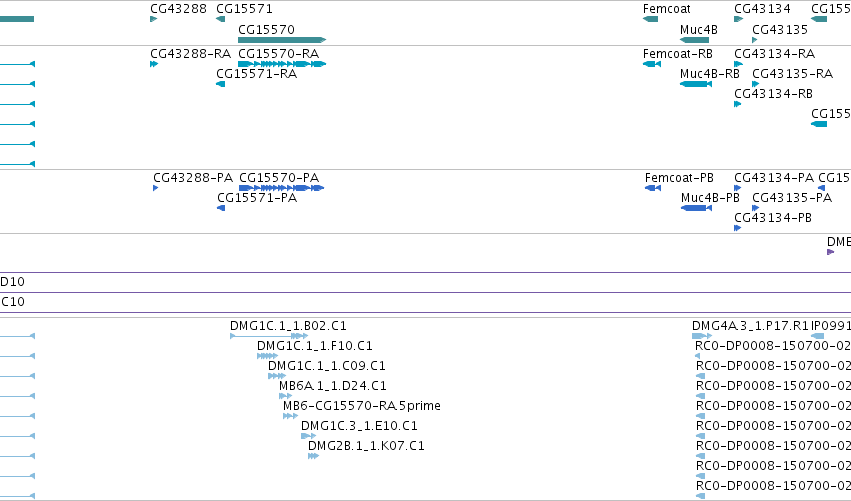851x501 pixels.
Task: Select the CG43134-RB transcript label
Action: [773, 94]
